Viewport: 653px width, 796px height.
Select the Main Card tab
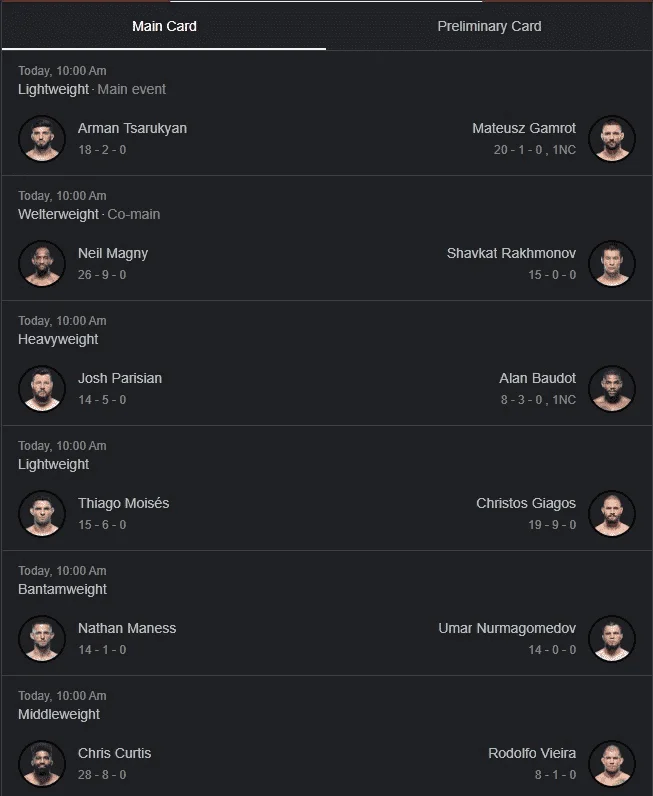[164, 26]
